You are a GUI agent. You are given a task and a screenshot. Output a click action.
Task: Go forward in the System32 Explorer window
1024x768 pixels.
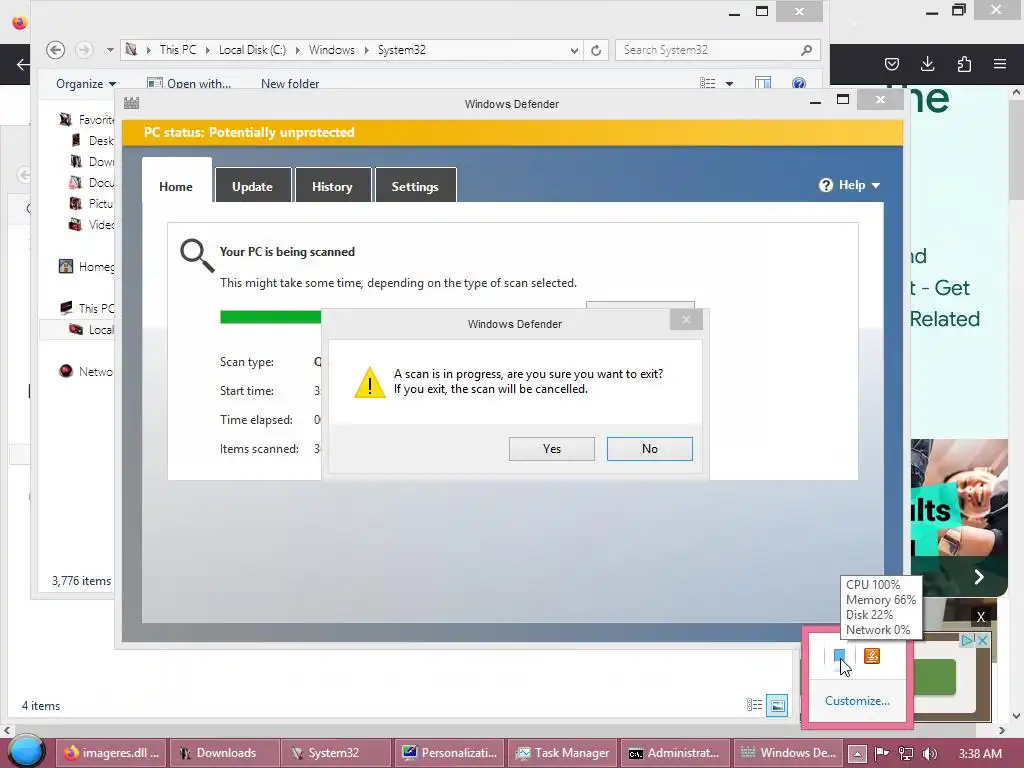tap(84, 50)
